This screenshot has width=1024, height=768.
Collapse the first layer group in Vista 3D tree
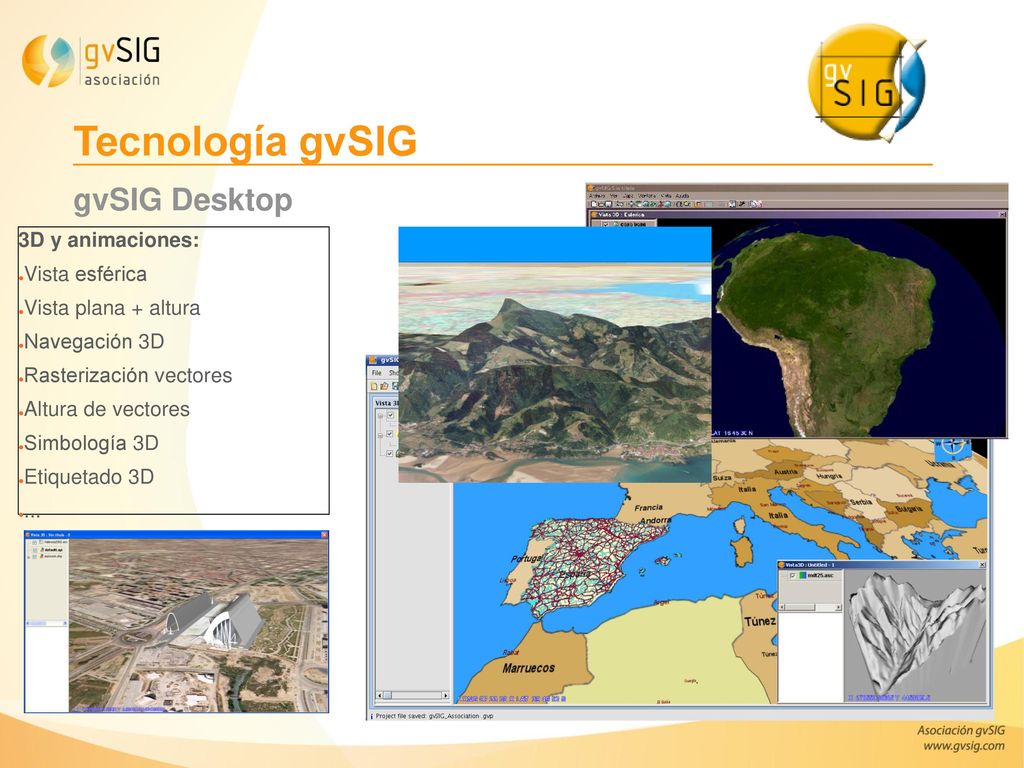(380, 415)
